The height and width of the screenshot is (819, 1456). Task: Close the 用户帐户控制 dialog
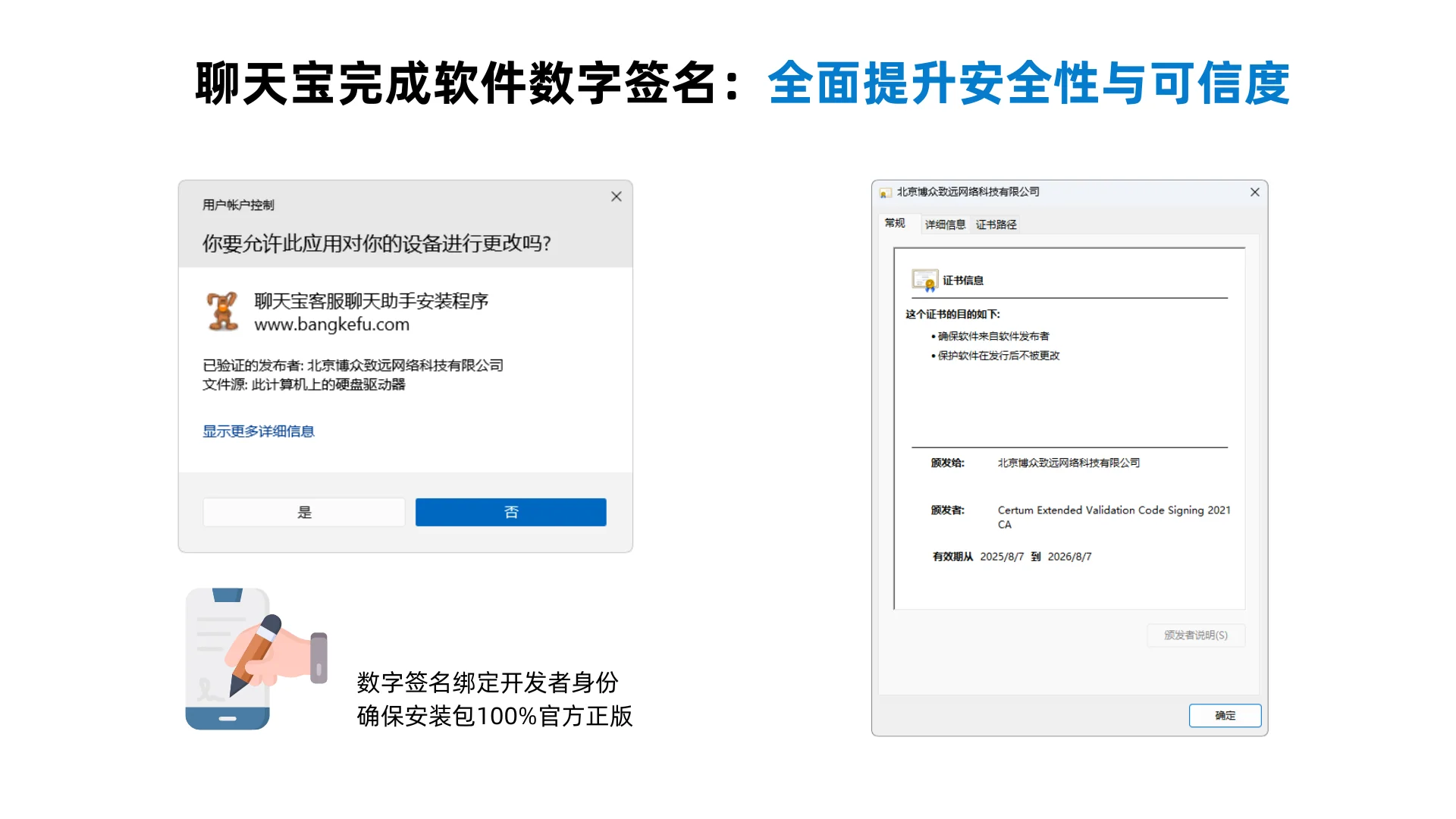(617, 196)
